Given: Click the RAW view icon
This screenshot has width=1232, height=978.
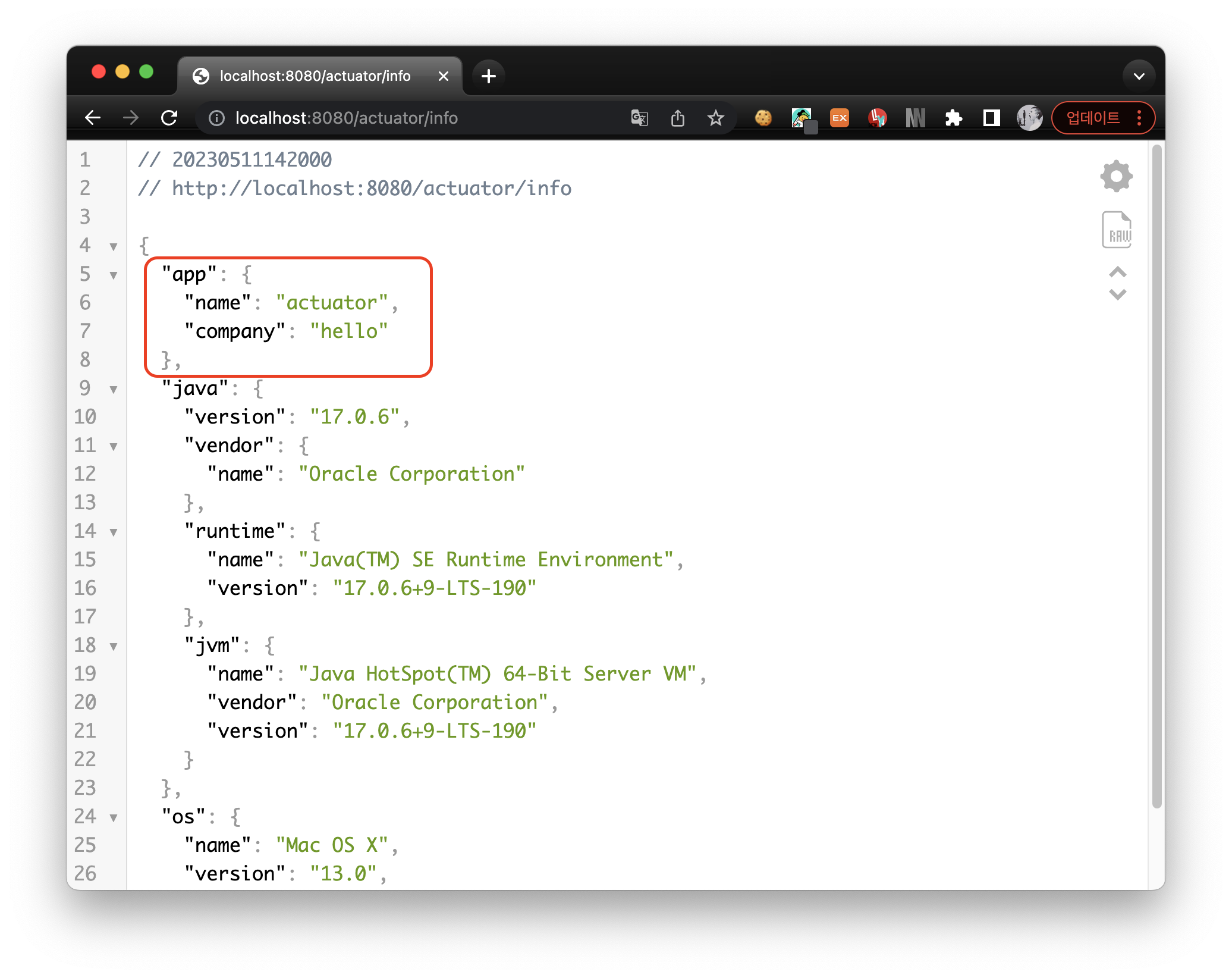Looking at the screenshot, I should pyautogui.click(x=1116, y=230).
